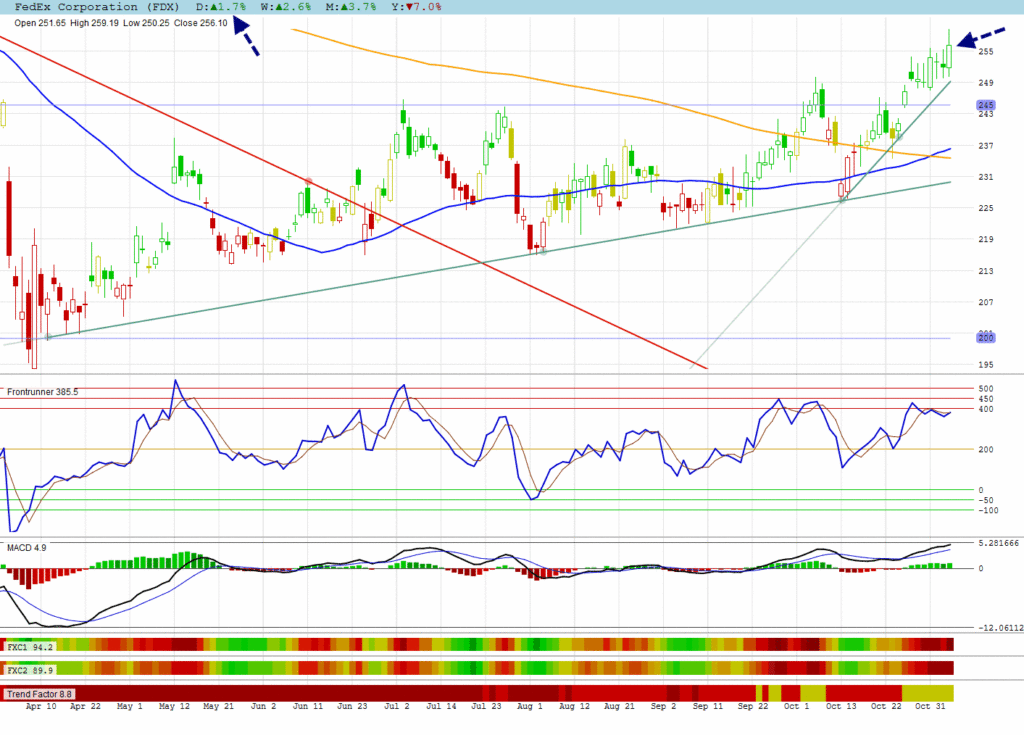The width and height of the screenshot is (1024, 735).
Task: Open the Frontrunner 385.5 indicator label
Action: click(42, 392)
